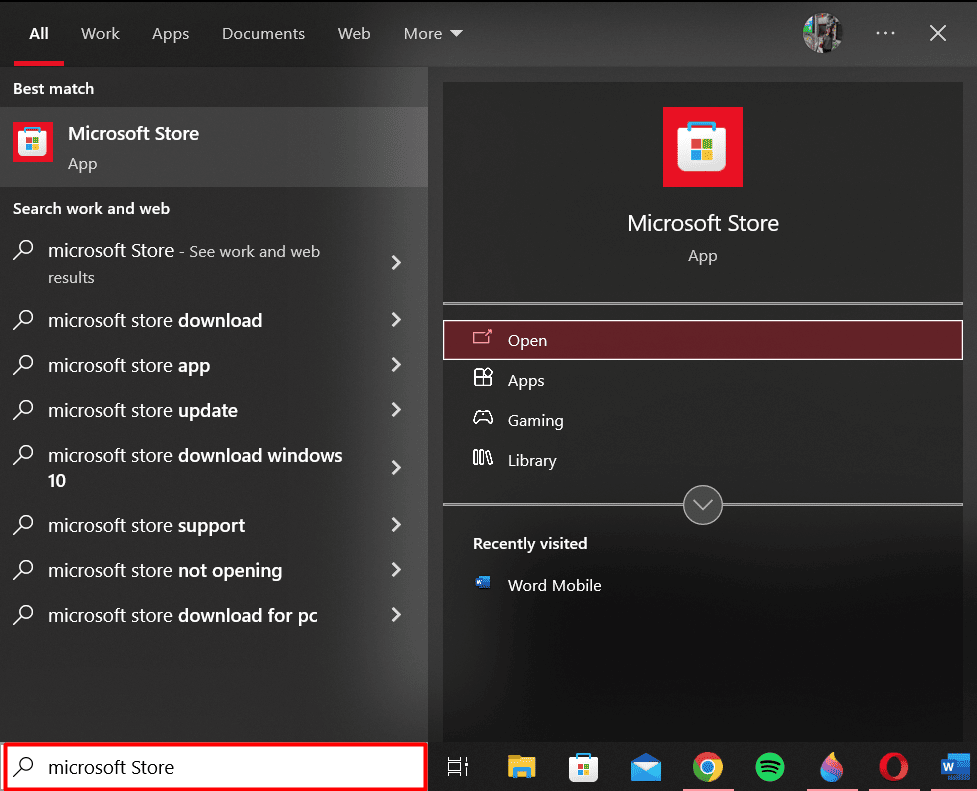Select Apps label in the Store actions
This screenshot has height=791, width=977.
tap(526, 381)
